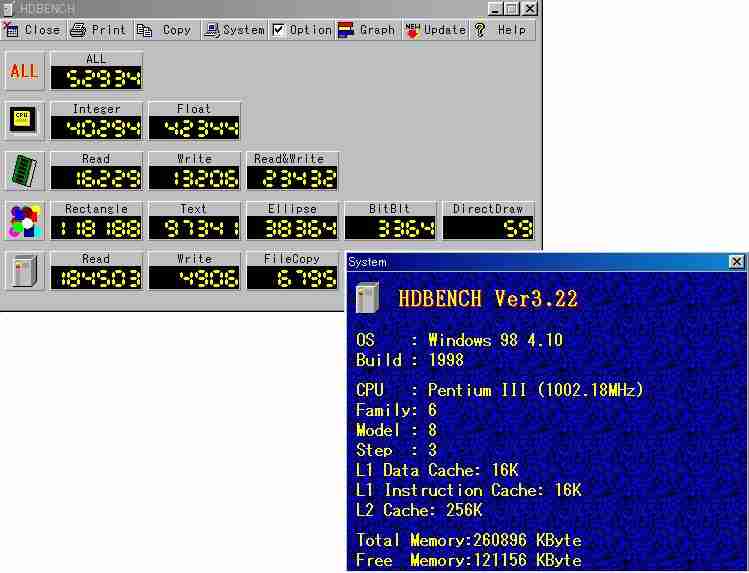Click the HDBENCH title bar icon
The width and height of the screenshot is (749, 573).
(9, 9)
